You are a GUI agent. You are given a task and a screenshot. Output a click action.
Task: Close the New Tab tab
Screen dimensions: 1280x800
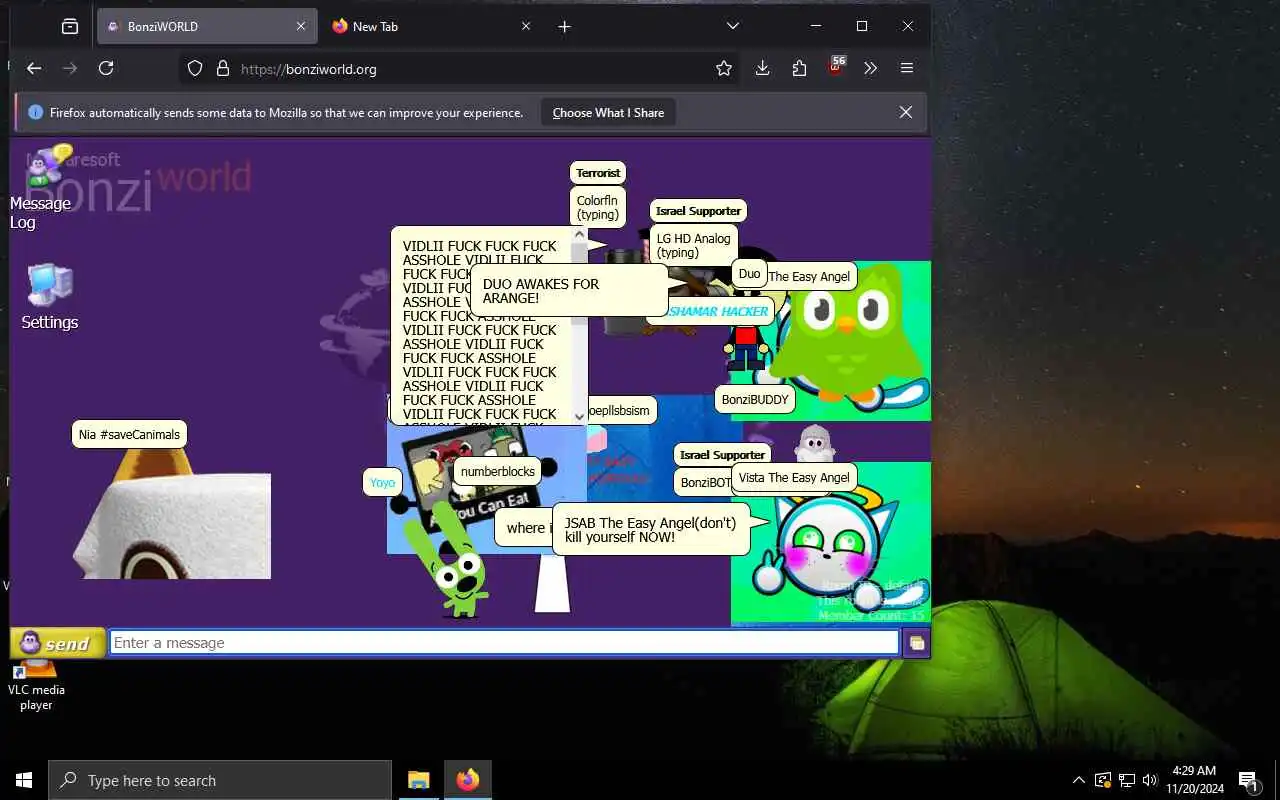click(x=526, y=26)
